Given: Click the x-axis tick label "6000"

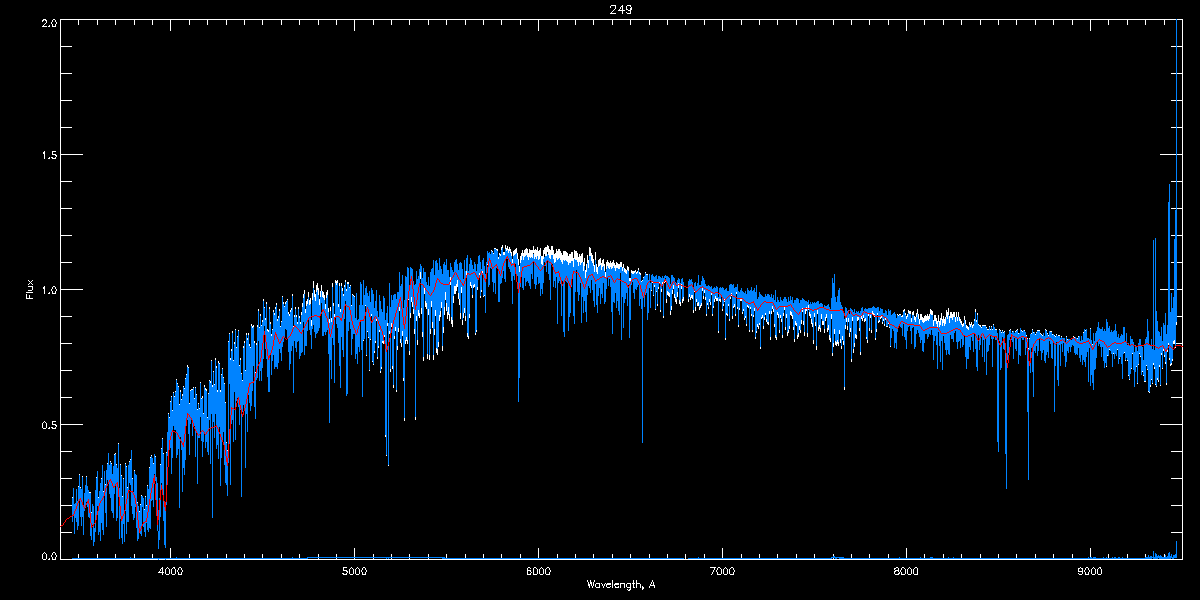Looking at the screenshot, I should click(x=538, y=572).
